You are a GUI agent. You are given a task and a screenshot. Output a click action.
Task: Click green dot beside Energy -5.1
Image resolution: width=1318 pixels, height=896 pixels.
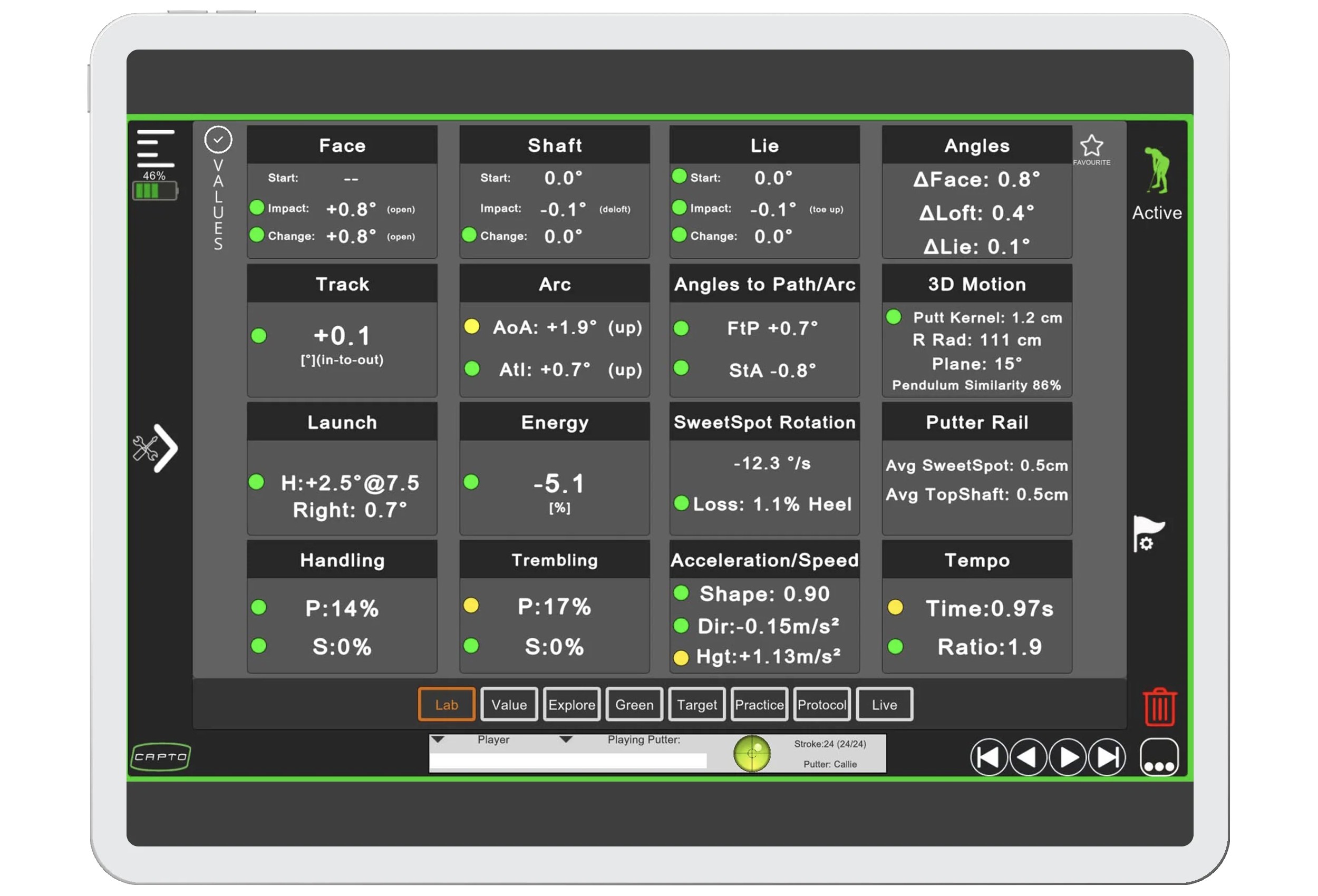tap(471, 481)
